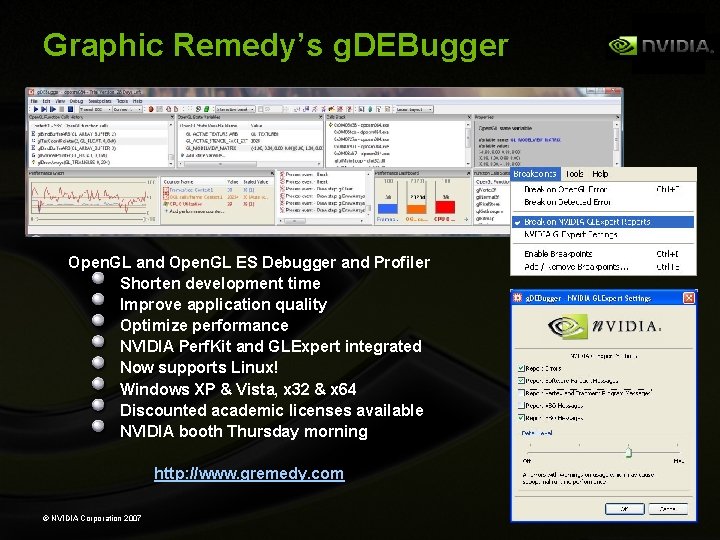Click the Calls Stack vertical scrollbar
Viewport: 720px width, 540px height.
[468, 143]
